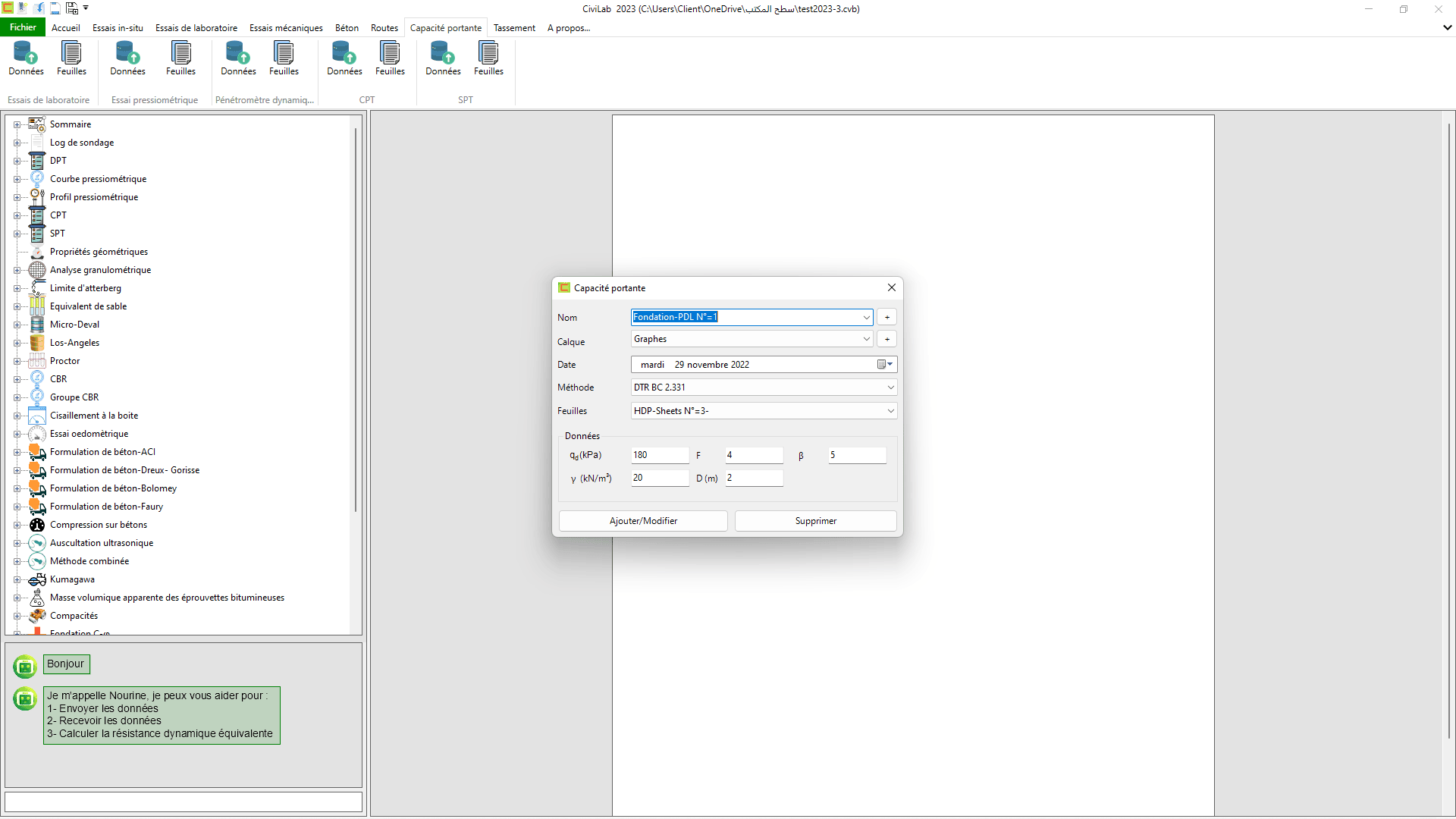Click the DPT tree icon
Viewport: 1456px width, 819px height.
(x=37, y=161)
